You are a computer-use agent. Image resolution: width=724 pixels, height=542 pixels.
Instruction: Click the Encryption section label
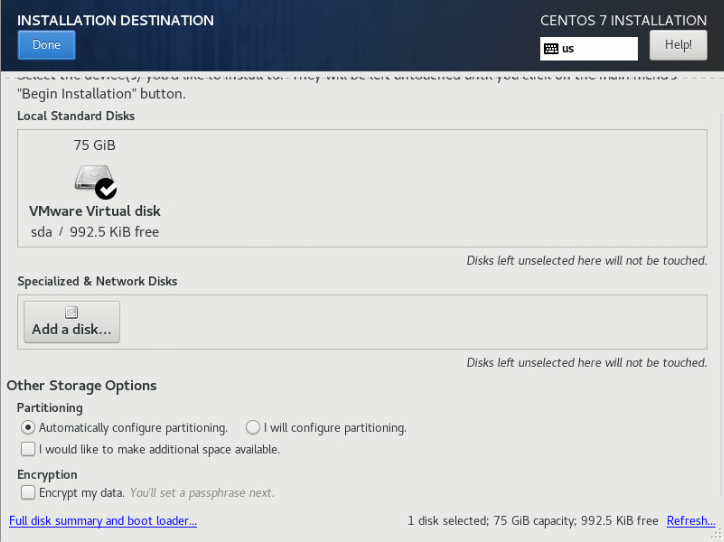[x=47, y=475]
